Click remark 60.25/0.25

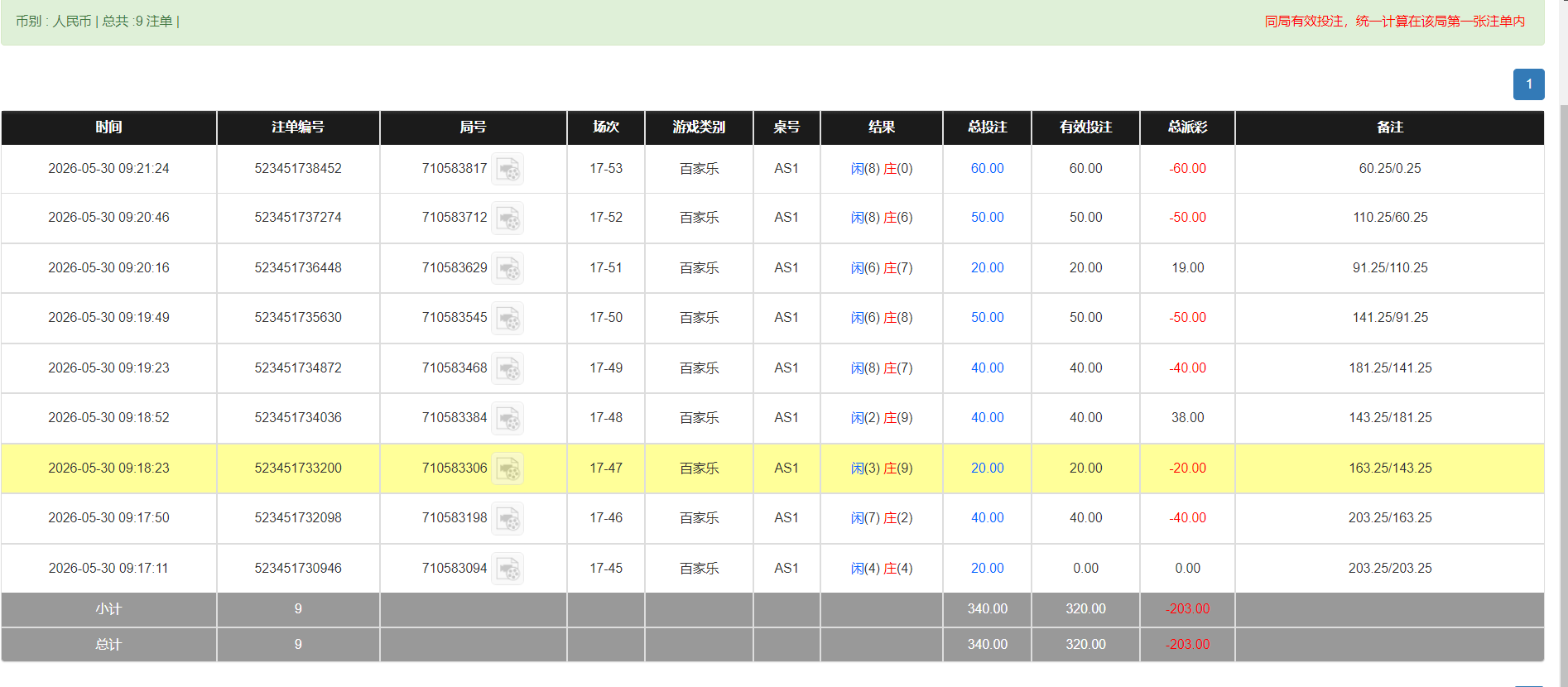click(x=1390, y=169)
